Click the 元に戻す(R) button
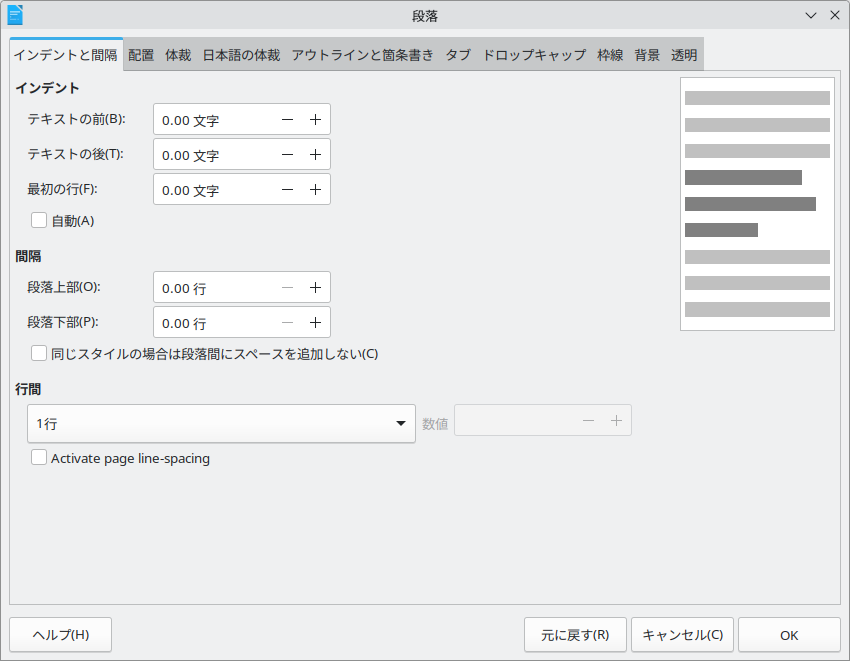Image resolution: width=850 pixels, height=661 pixels. pos(575,634)
